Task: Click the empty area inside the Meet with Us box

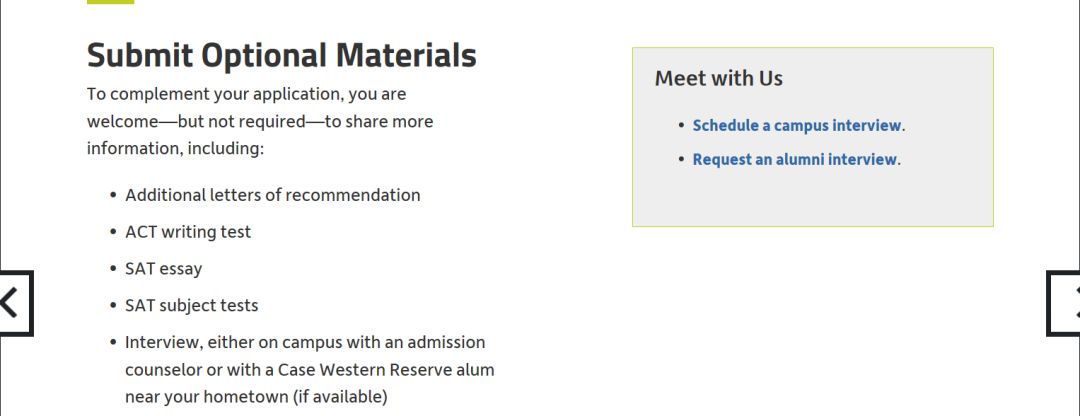Action: (813, 196)
